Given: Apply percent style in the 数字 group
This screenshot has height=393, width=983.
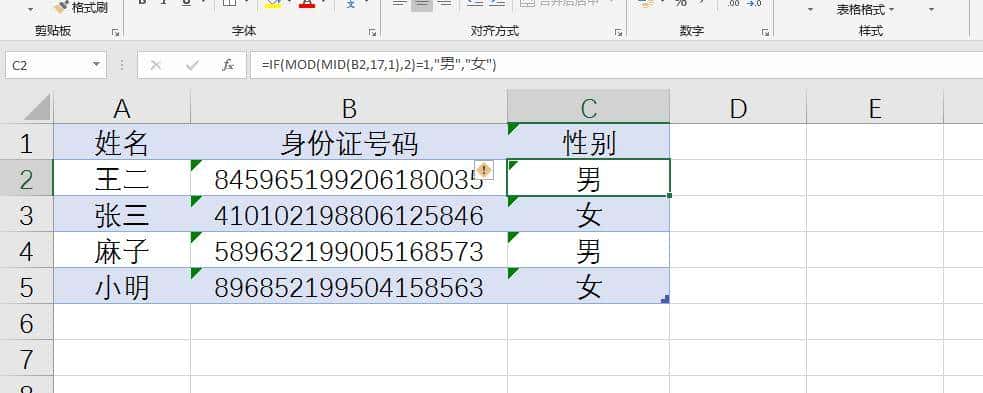Looking at the screenshot, I should pos(681,4).
